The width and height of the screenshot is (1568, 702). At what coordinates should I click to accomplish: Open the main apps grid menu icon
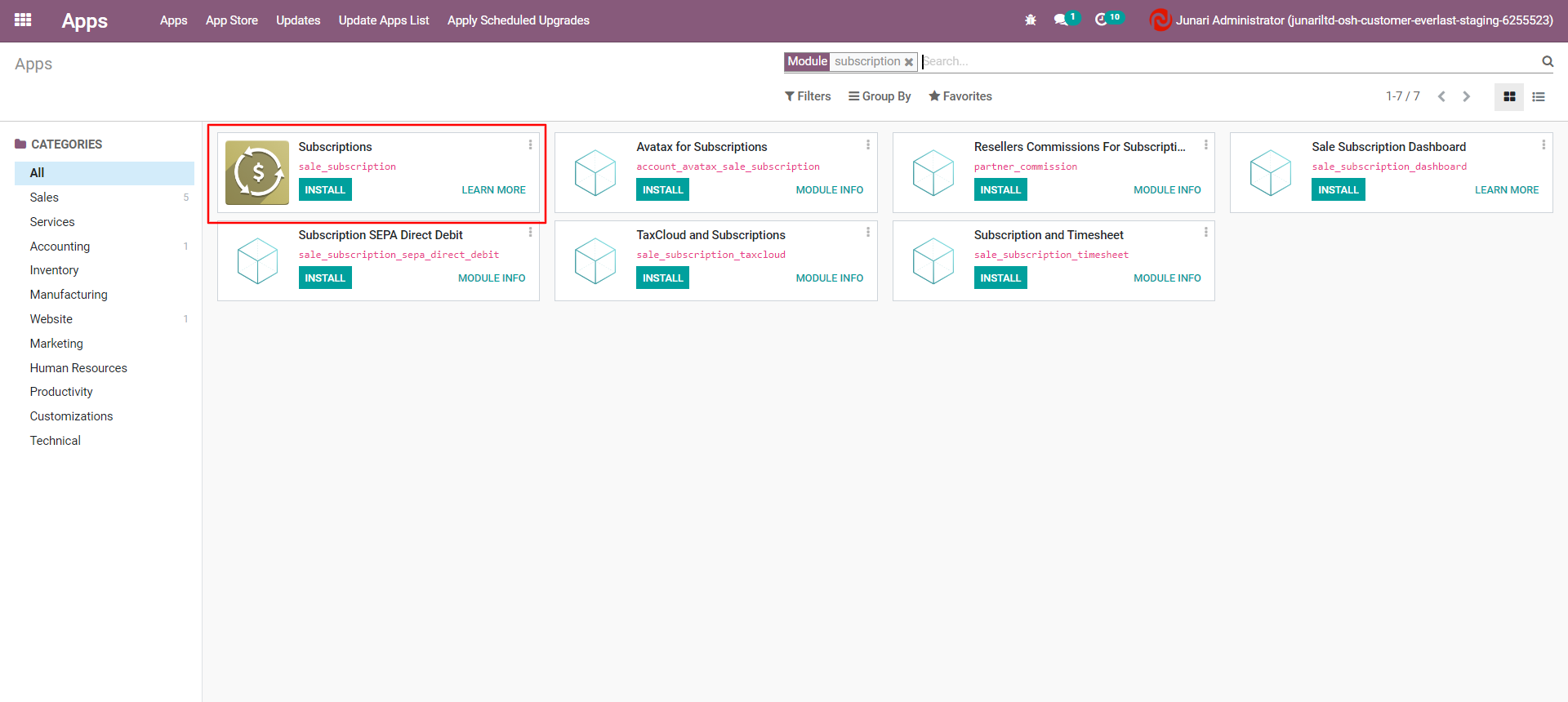click(x=23, y=20)
